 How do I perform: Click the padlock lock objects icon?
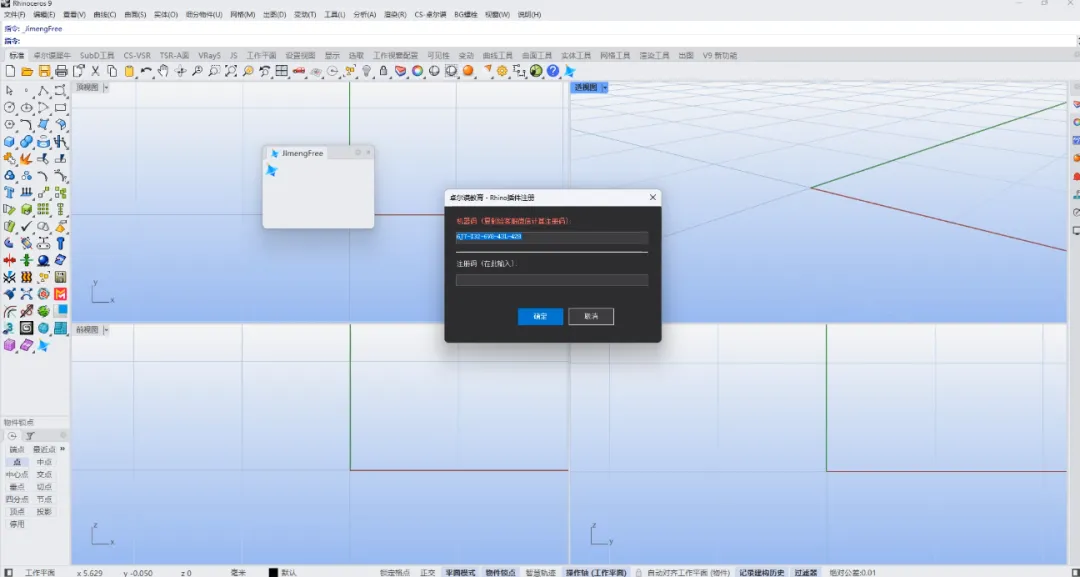384,71
